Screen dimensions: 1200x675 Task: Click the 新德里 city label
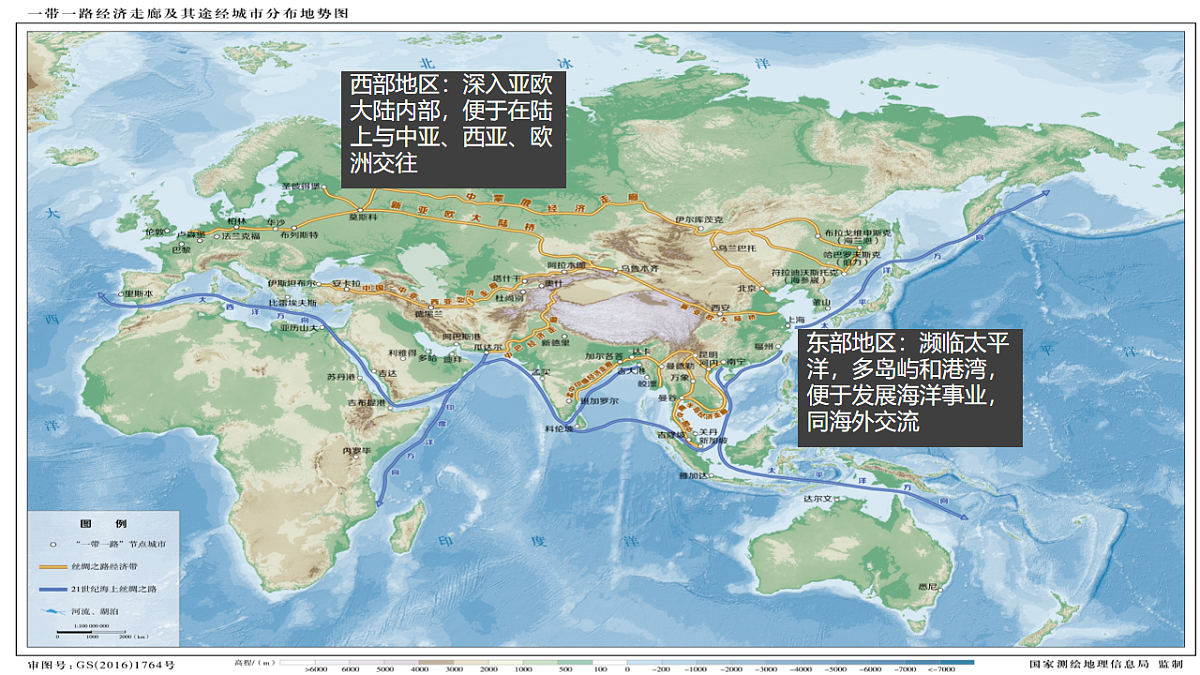click(553, 342)
